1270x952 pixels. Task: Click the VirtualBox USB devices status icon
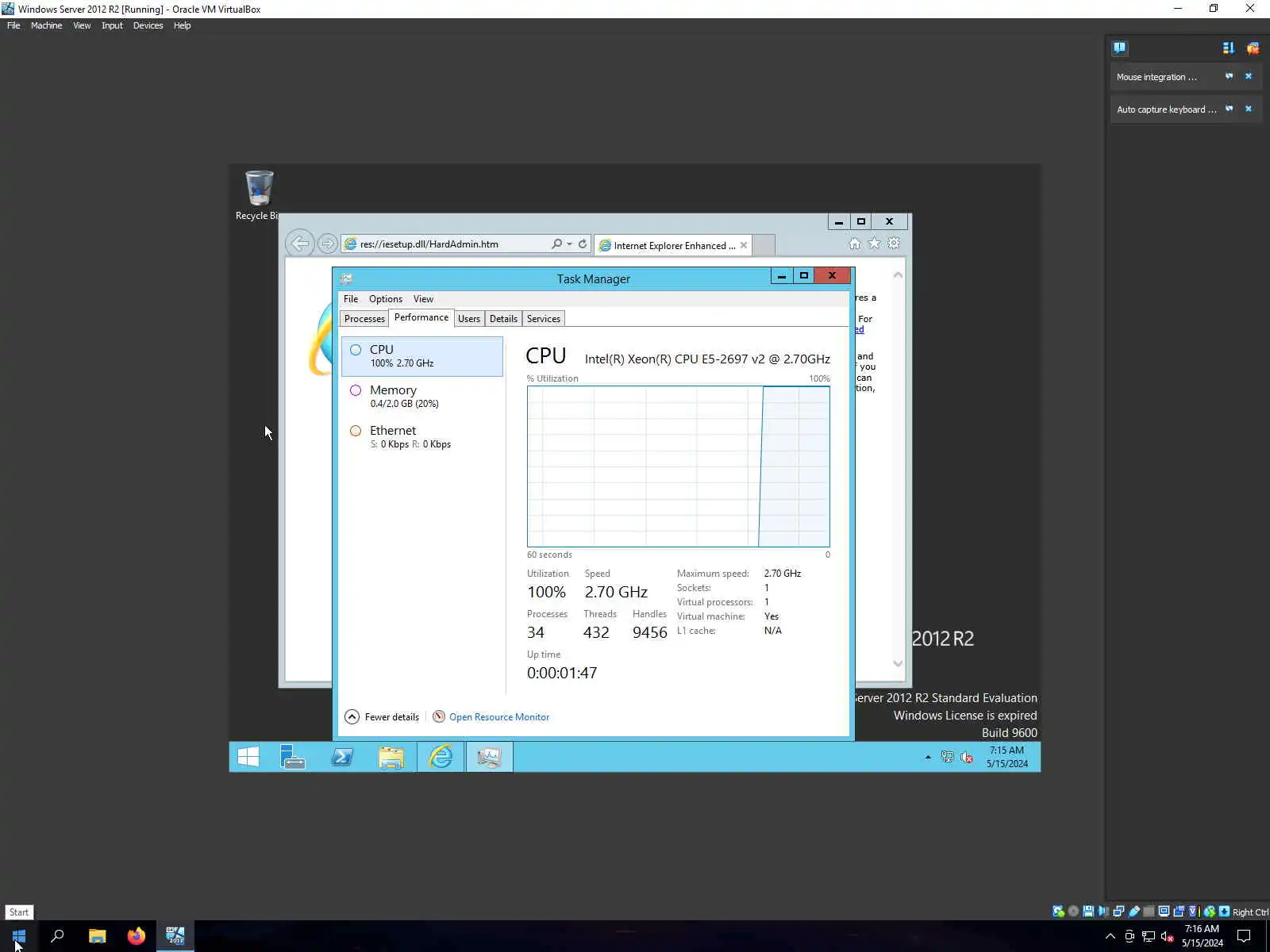pos(1134,912)
